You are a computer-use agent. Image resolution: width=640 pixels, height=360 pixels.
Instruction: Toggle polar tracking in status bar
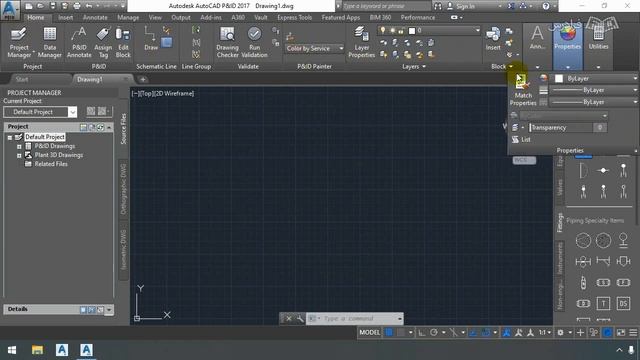point(433,333)
